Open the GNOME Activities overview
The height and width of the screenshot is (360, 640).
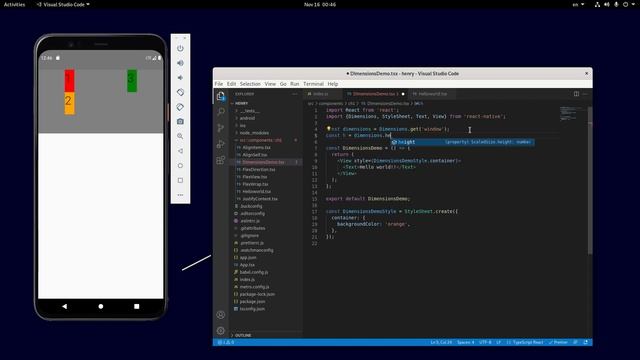14,4
